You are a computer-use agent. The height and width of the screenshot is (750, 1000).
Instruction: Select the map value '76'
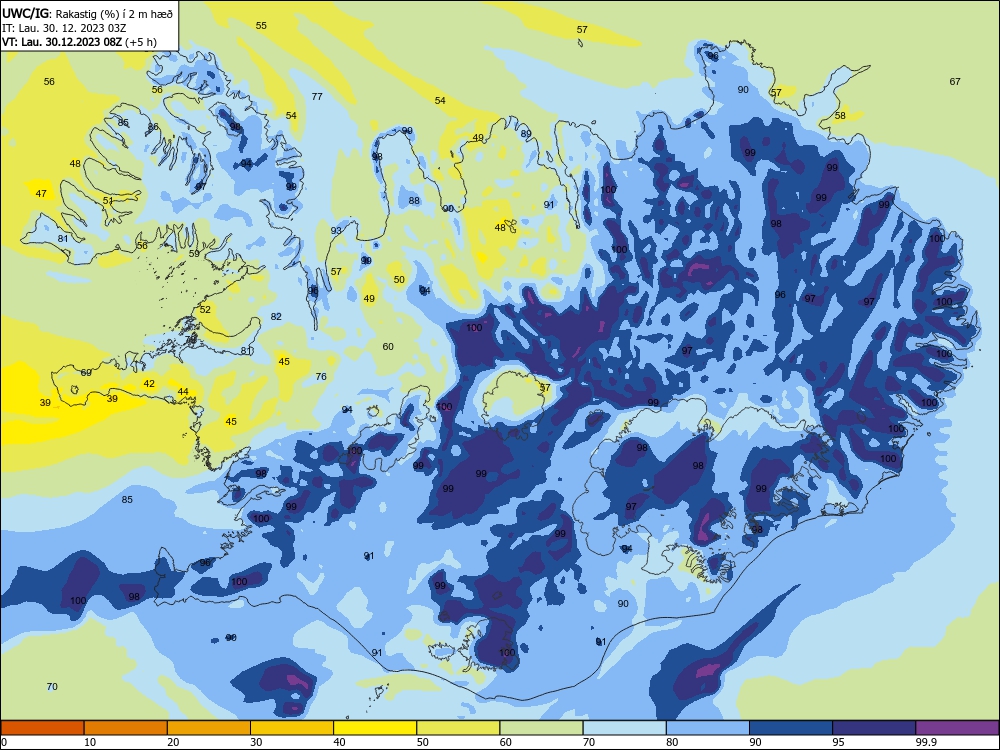click(x=321, y=376)
